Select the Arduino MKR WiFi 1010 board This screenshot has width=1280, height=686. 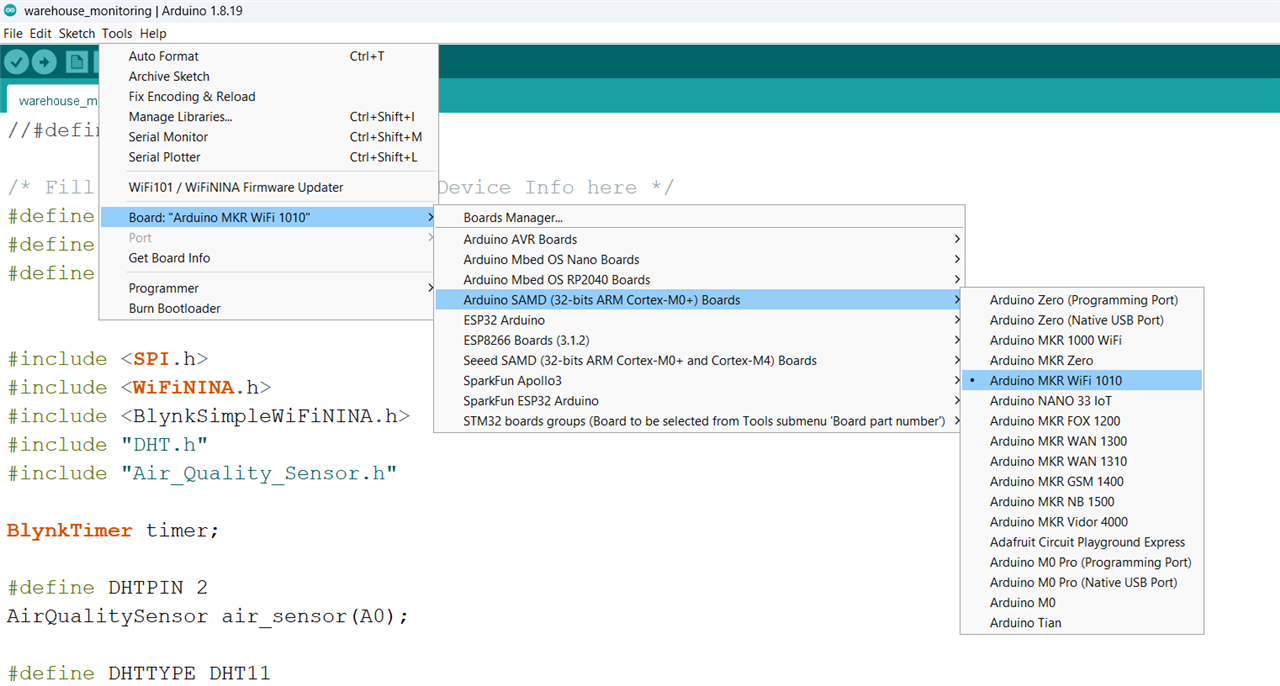click(x=1055, y=381)
